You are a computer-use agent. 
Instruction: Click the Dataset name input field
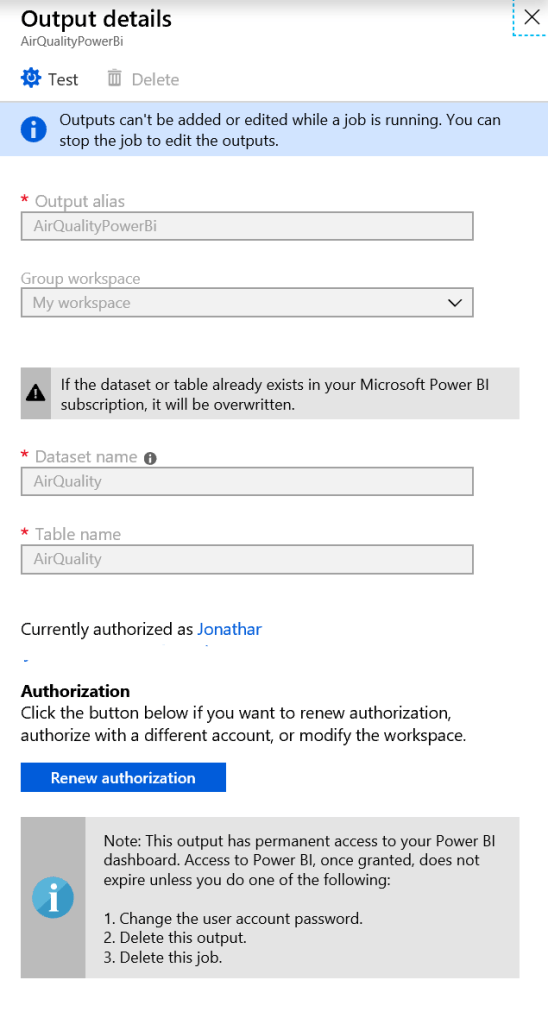[247, 481]
